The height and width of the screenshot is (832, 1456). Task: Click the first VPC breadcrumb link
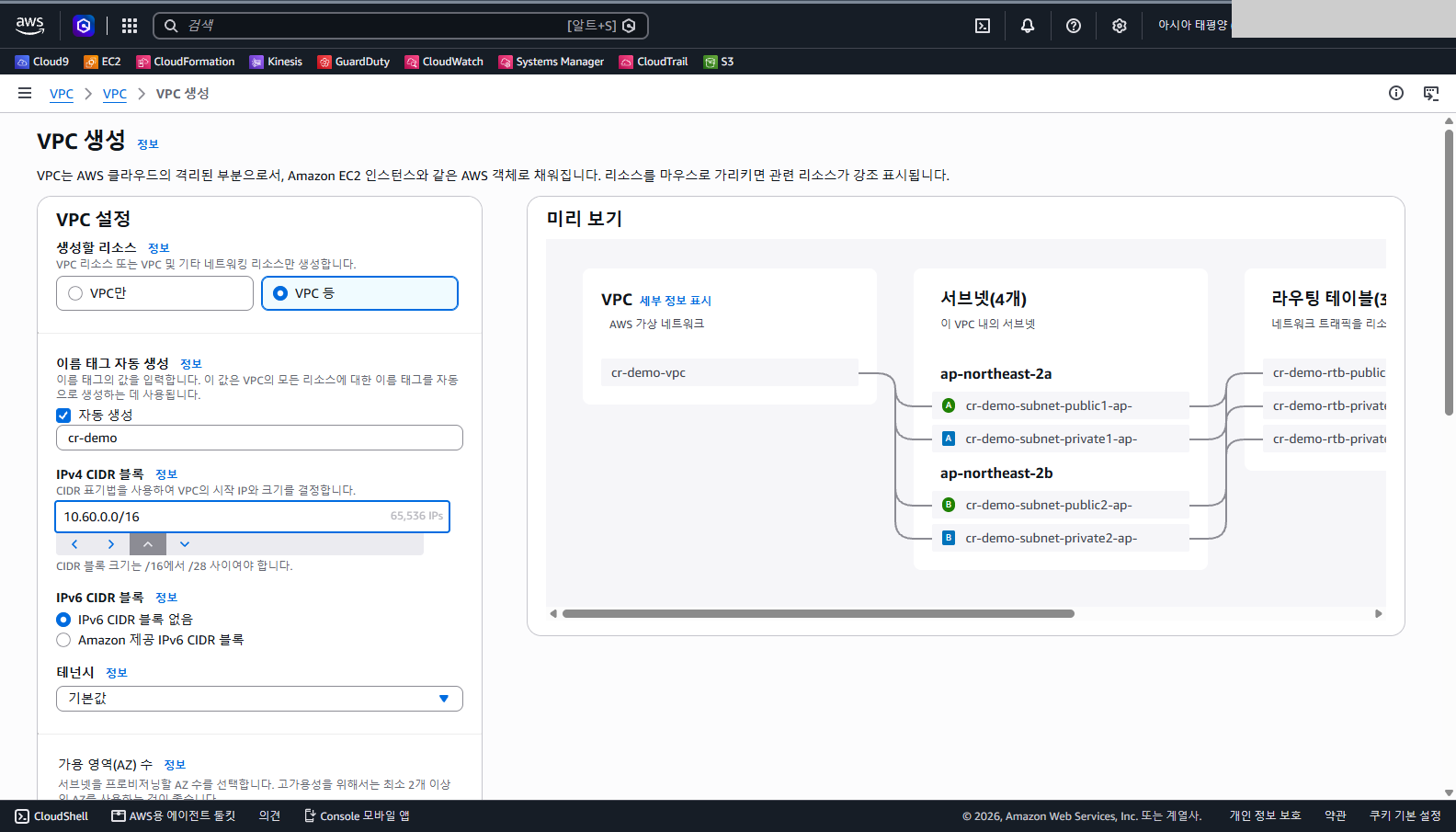pyautogui.click(x=62, y=94)
